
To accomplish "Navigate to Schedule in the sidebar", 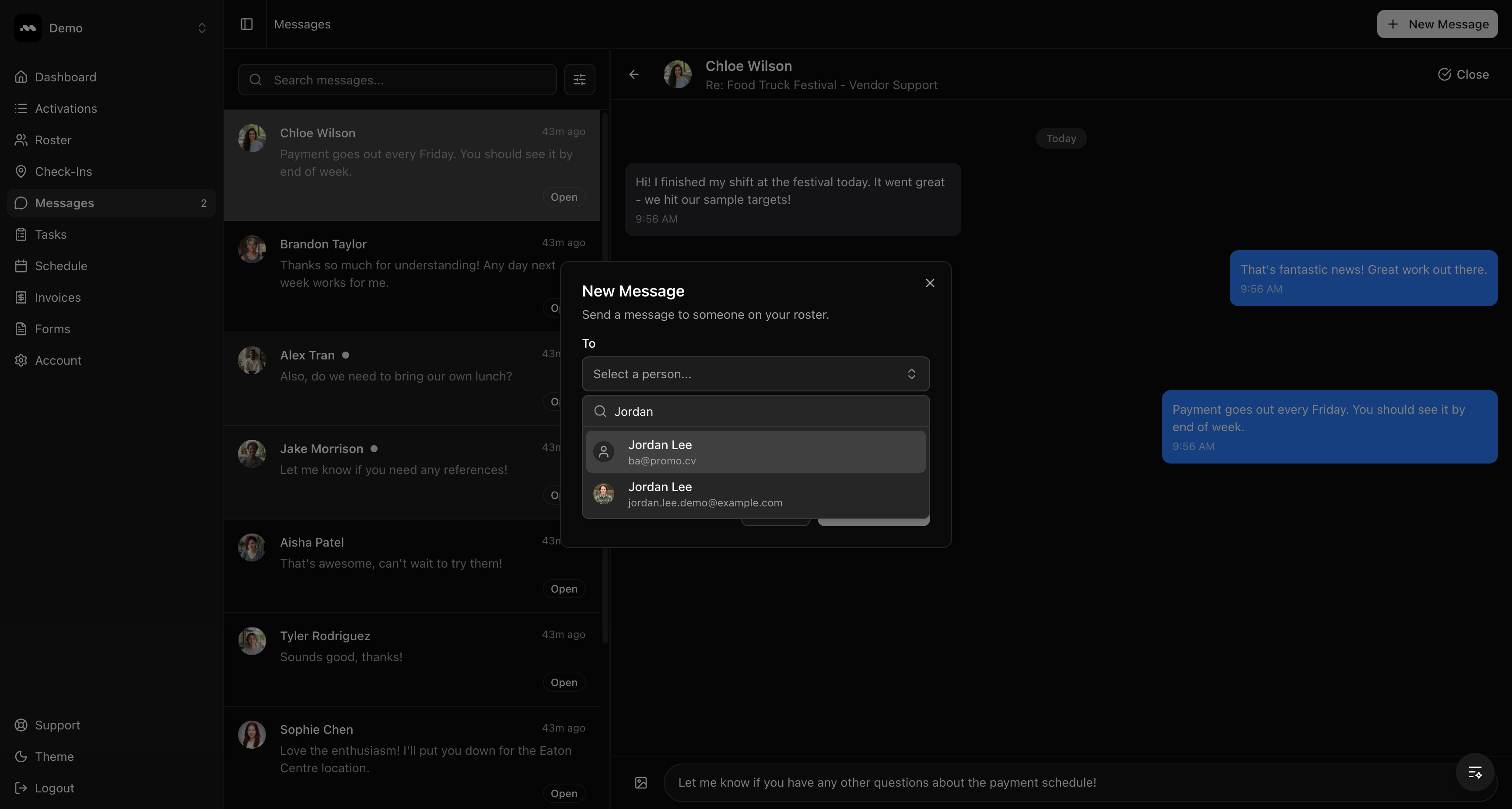I will pos(61,266).
